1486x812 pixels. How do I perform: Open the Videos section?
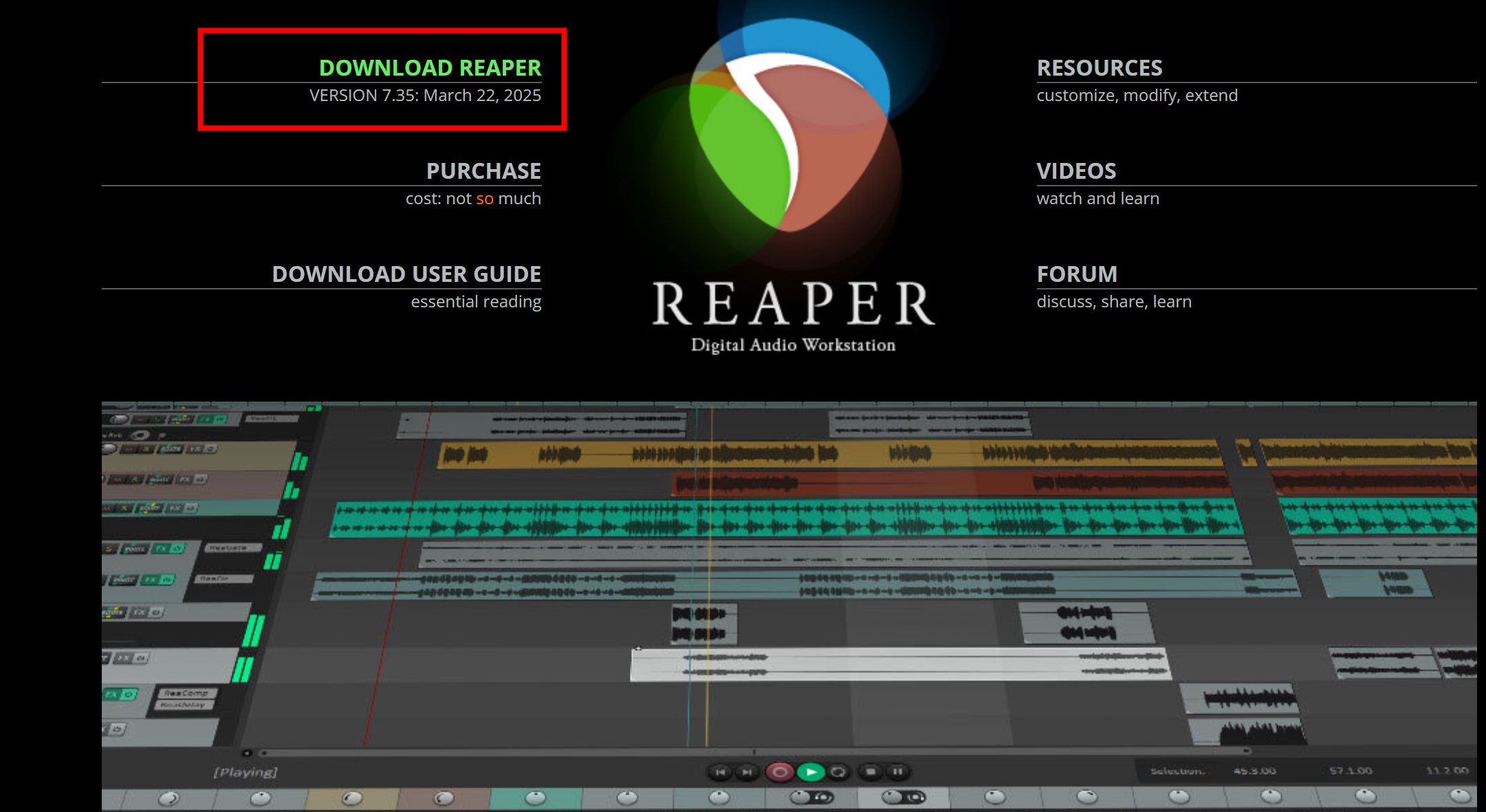[1076, 171]
